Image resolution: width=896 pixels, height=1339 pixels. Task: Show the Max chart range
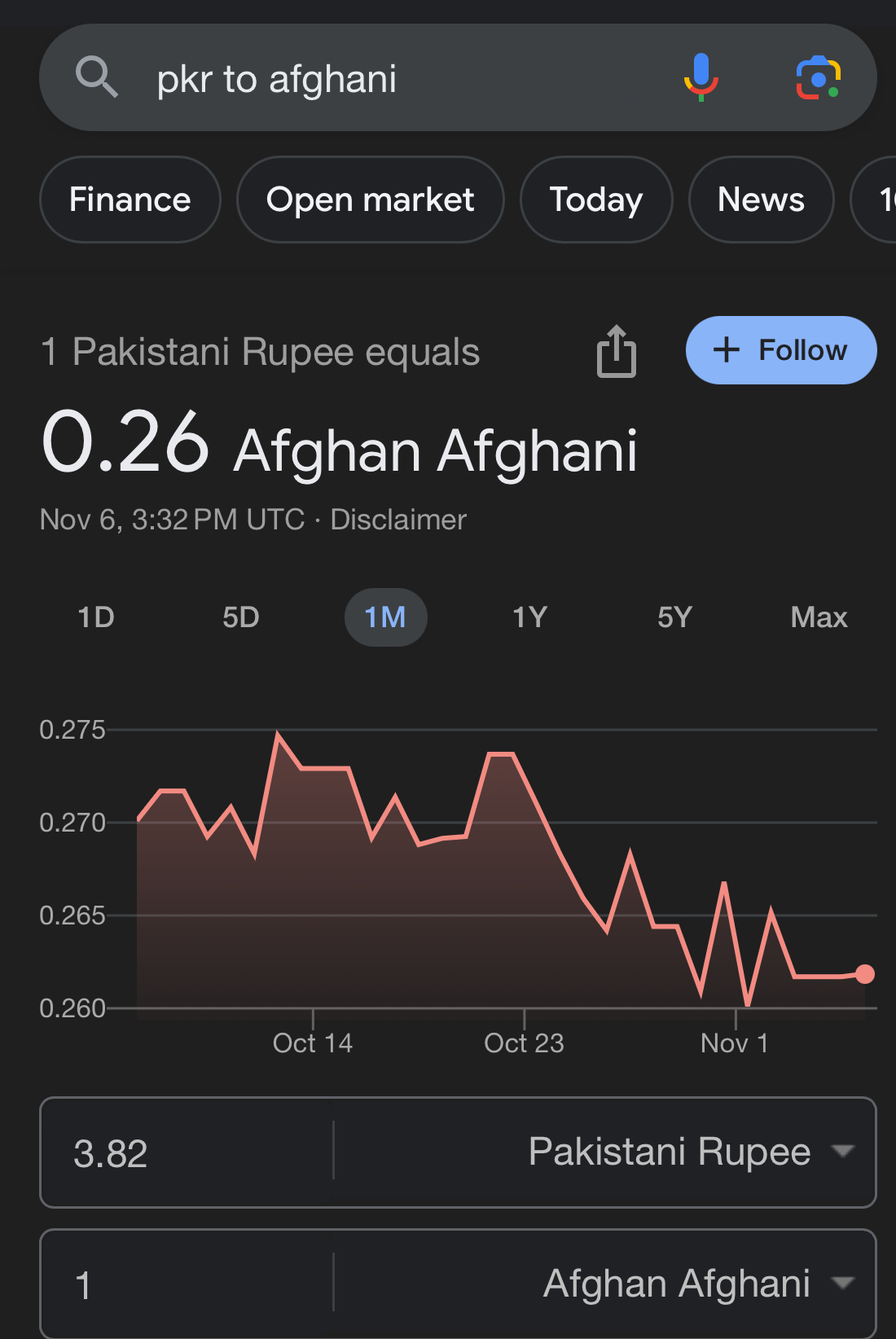819,617
